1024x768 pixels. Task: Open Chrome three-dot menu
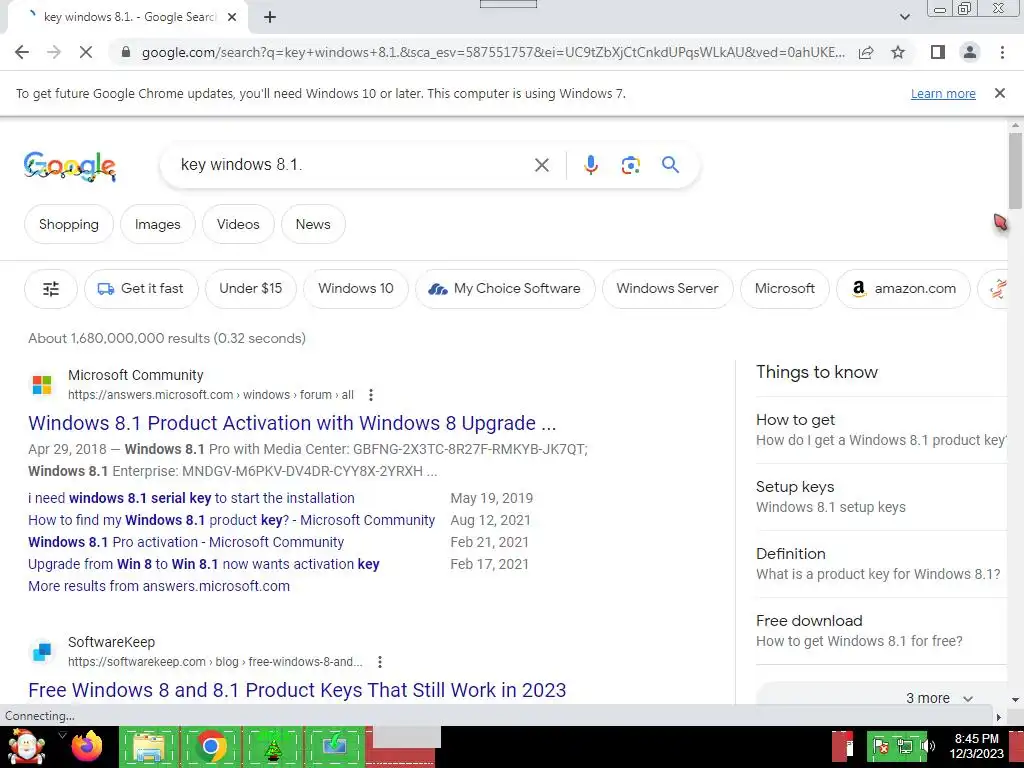(1002, 52)
